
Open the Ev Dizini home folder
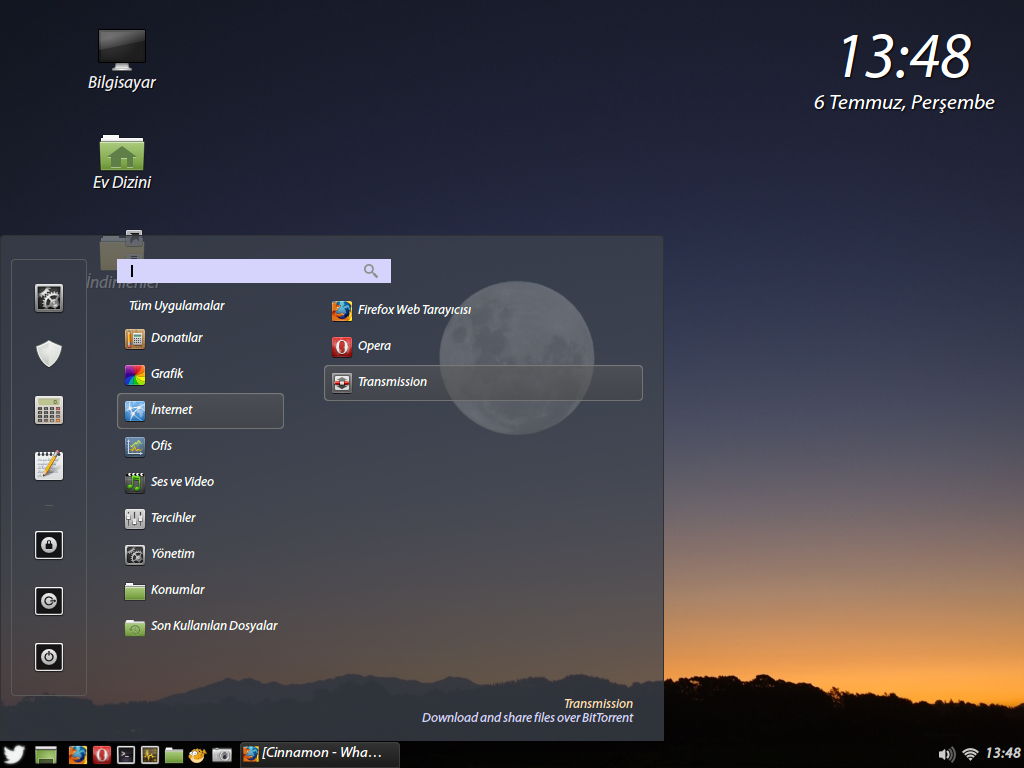[x=121, y=163]
